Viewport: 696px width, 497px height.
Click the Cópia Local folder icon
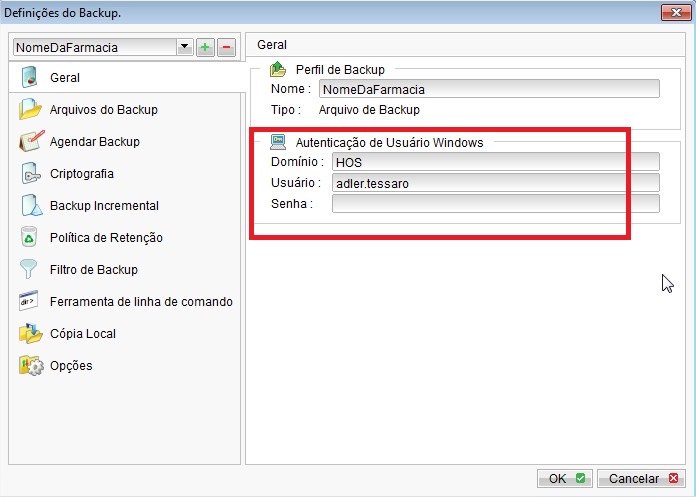click(x=30, y=334)
